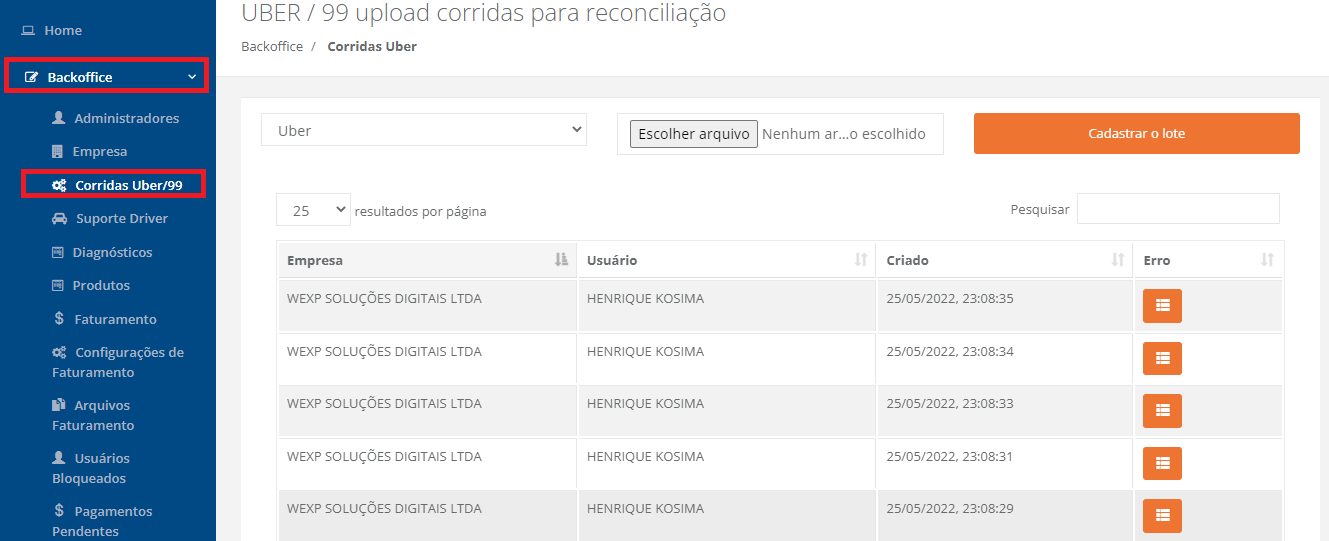Click WEXP SOLUÇÕES DIGITAIS LTDA in 23:08:33 row
Image resolution: width=1329 pixels, height=541 pixels.
(384, 403)
